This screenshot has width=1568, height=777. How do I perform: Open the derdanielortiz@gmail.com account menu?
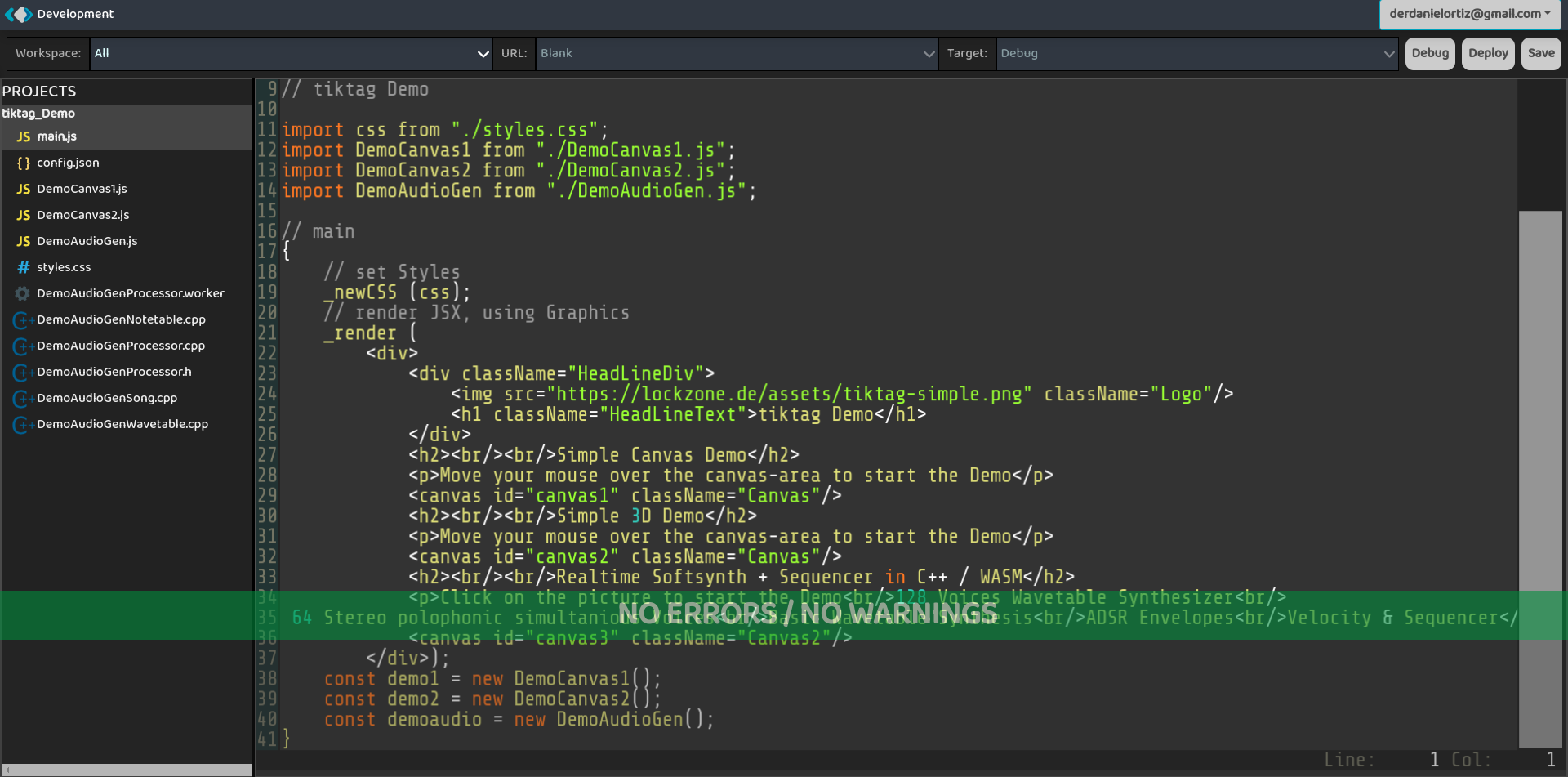(1470, 14)
